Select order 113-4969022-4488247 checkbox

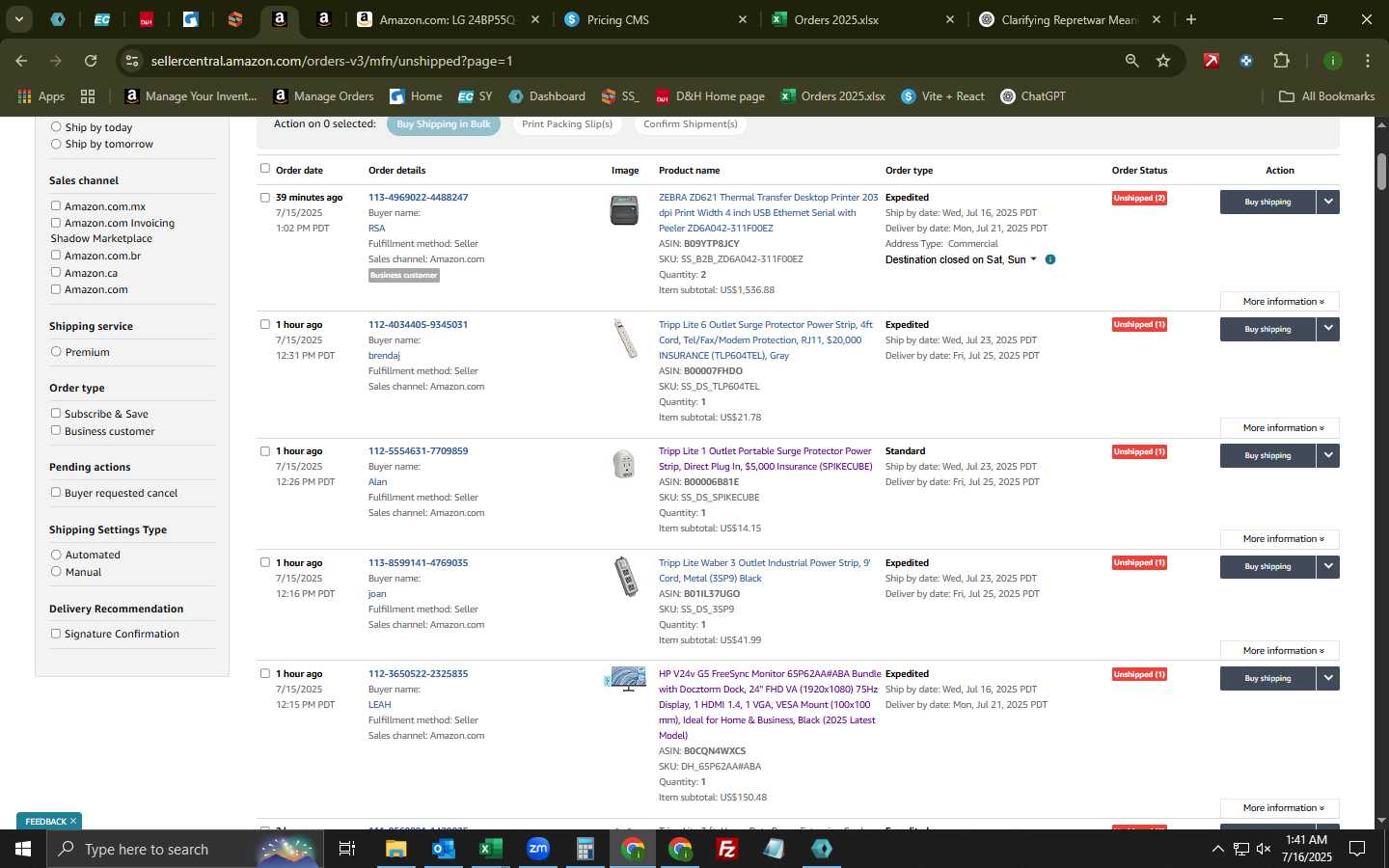[265, 197]
